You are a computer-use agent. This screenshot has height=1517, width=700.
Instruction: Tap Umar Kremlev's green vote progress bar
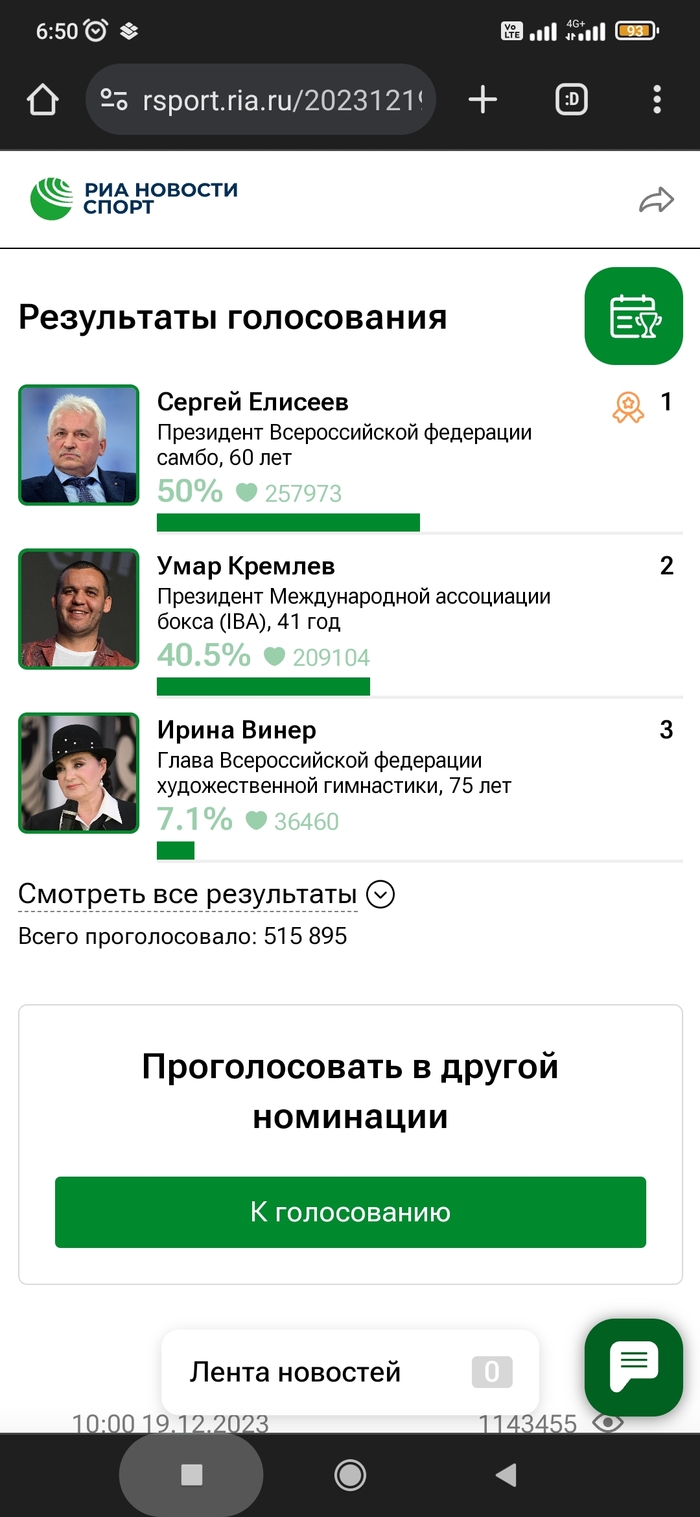[263, 686]
